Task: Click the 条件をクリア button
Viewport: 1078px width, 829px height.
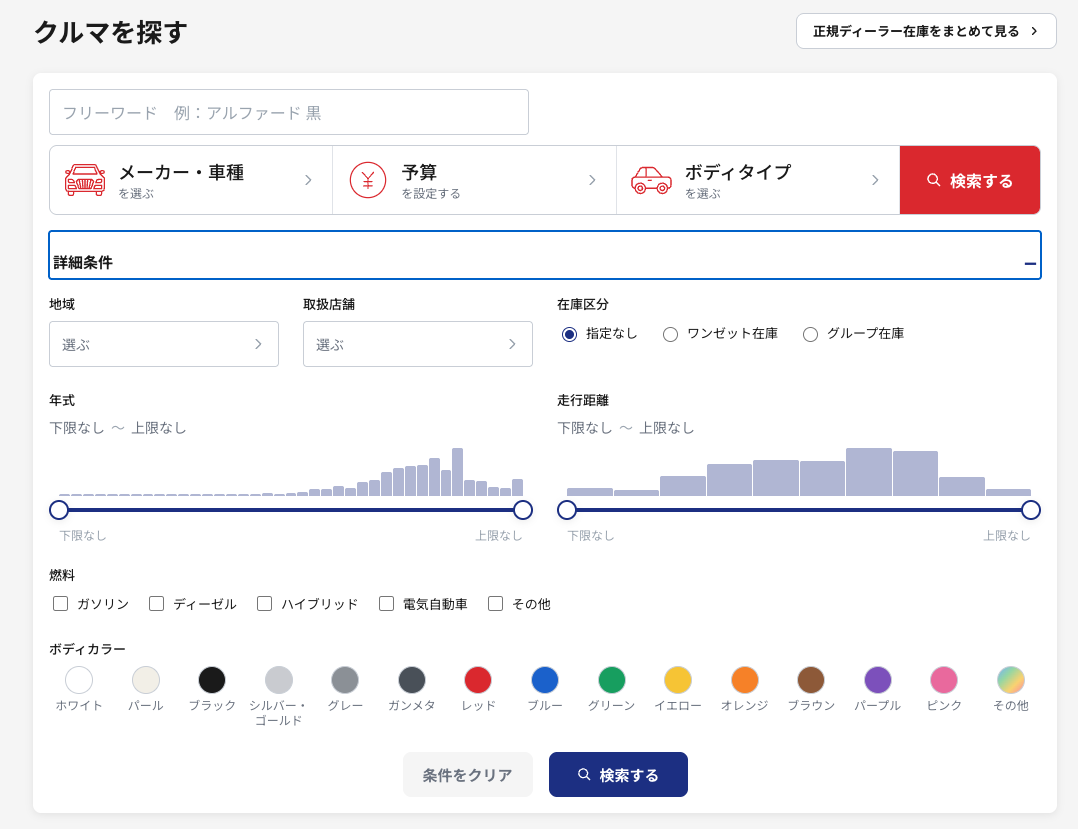Action: (468, 775)
